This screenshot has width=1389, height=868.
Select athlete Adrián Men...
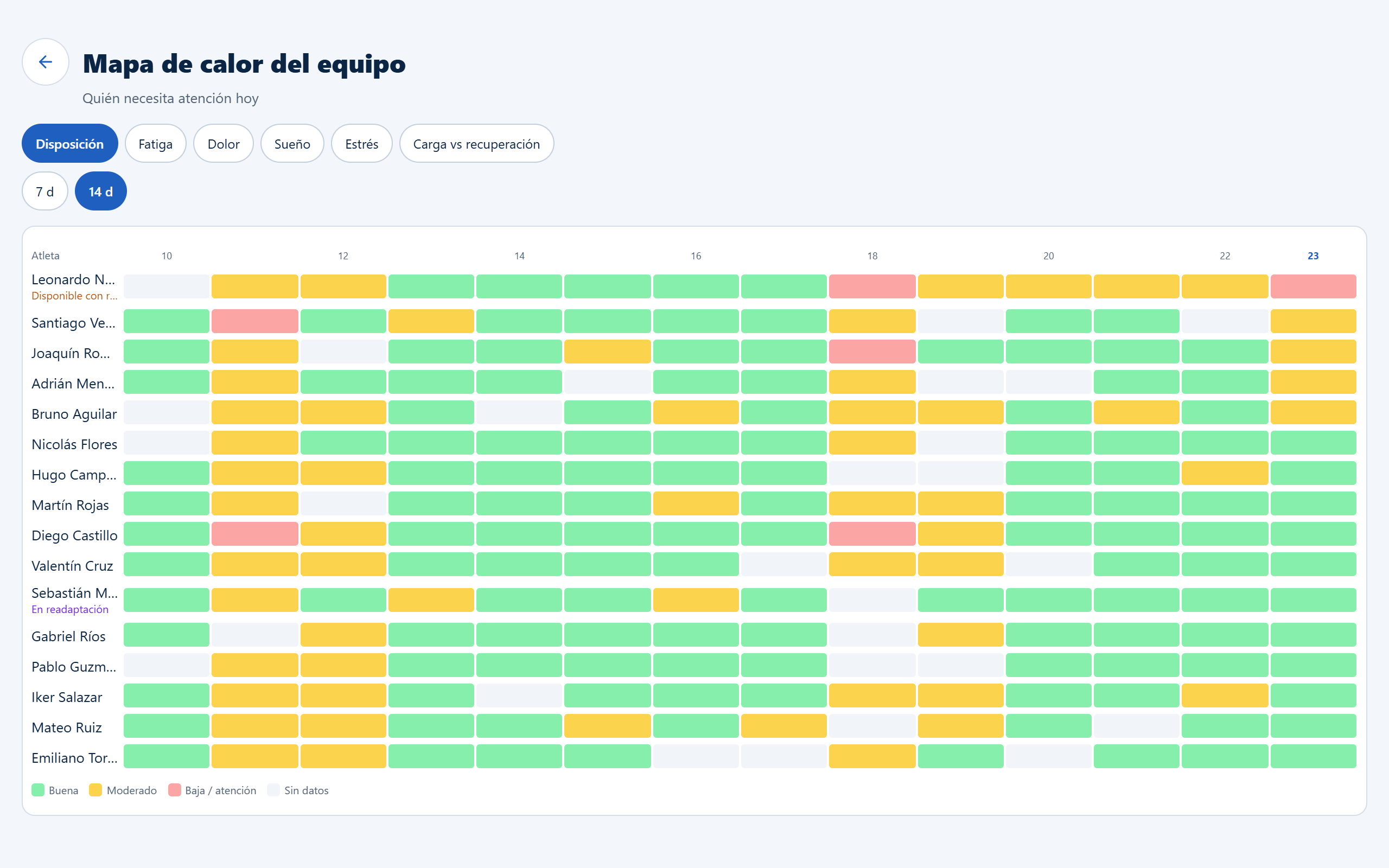pyautogui.click(x=73, y=384)
